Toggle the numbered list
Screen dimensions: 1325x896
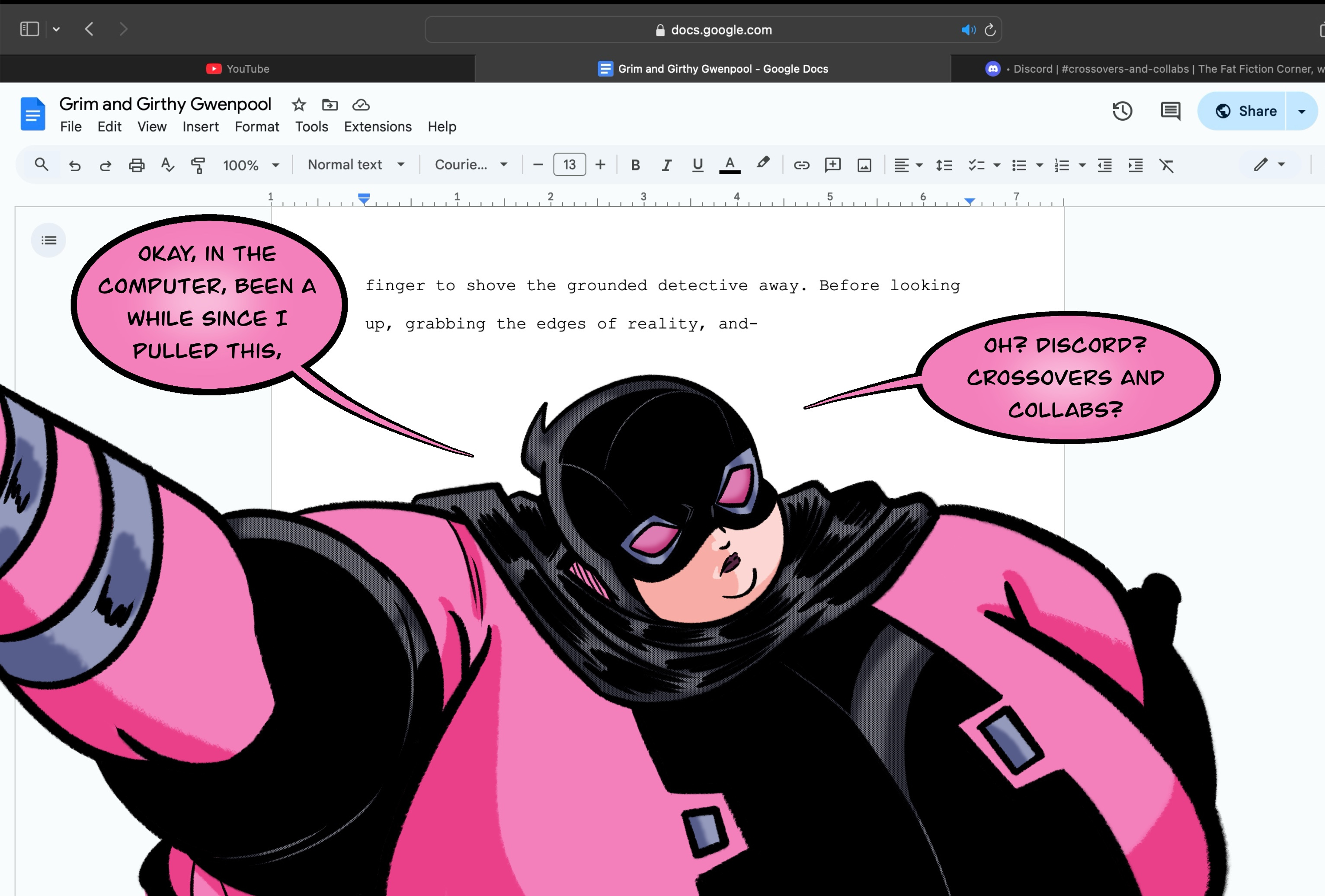pos(1062,165)
